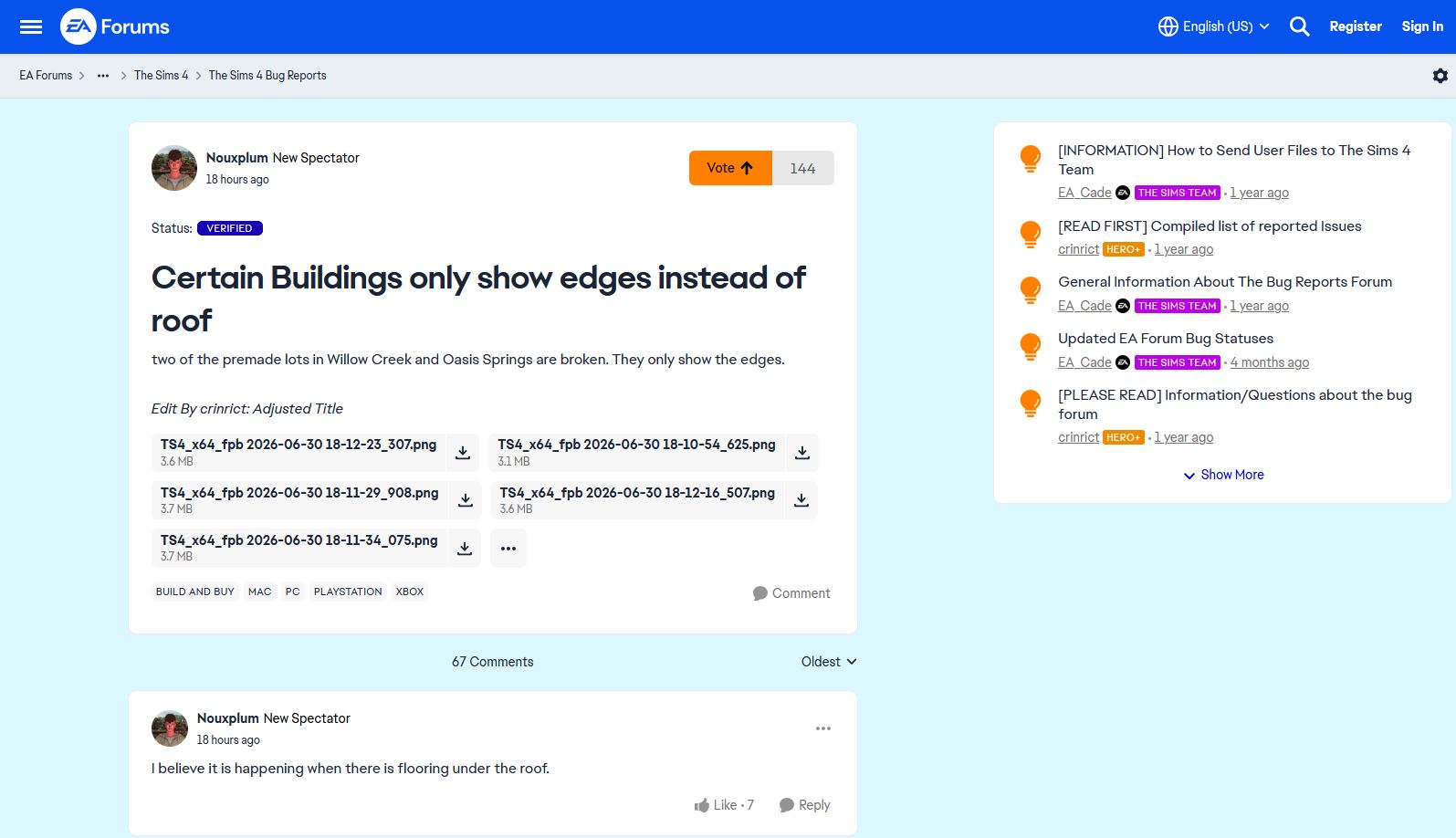The height and width of the screenshot is (838, 1456).
Task: Click lightbulb icon beside General Information About Bug Reports
Action: click(1031, 290)
